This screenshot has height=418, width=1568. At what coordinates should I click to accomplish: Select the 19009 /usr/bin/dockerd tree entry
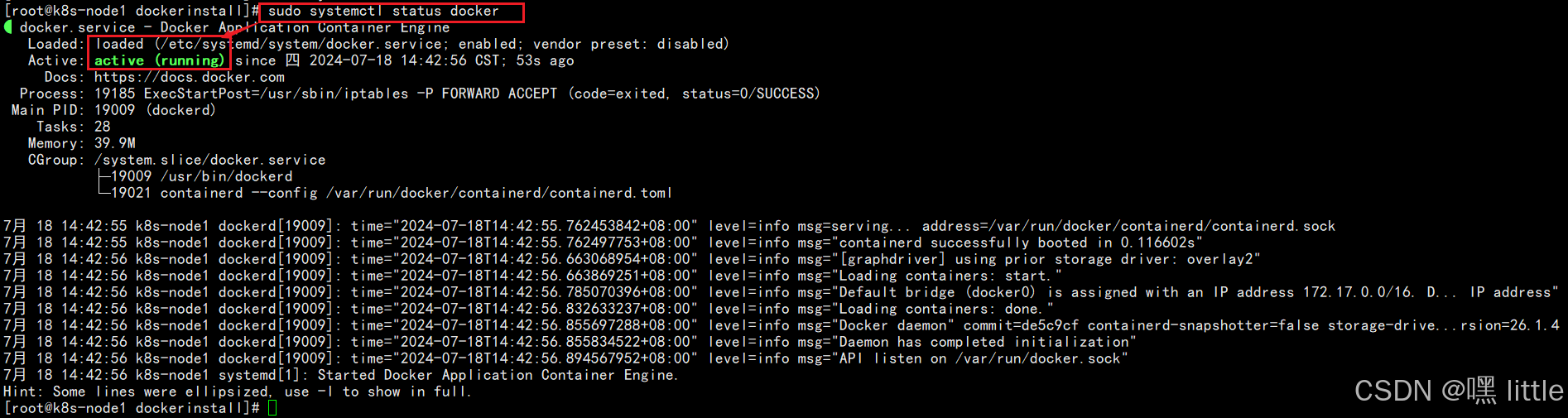coord(201,176)
